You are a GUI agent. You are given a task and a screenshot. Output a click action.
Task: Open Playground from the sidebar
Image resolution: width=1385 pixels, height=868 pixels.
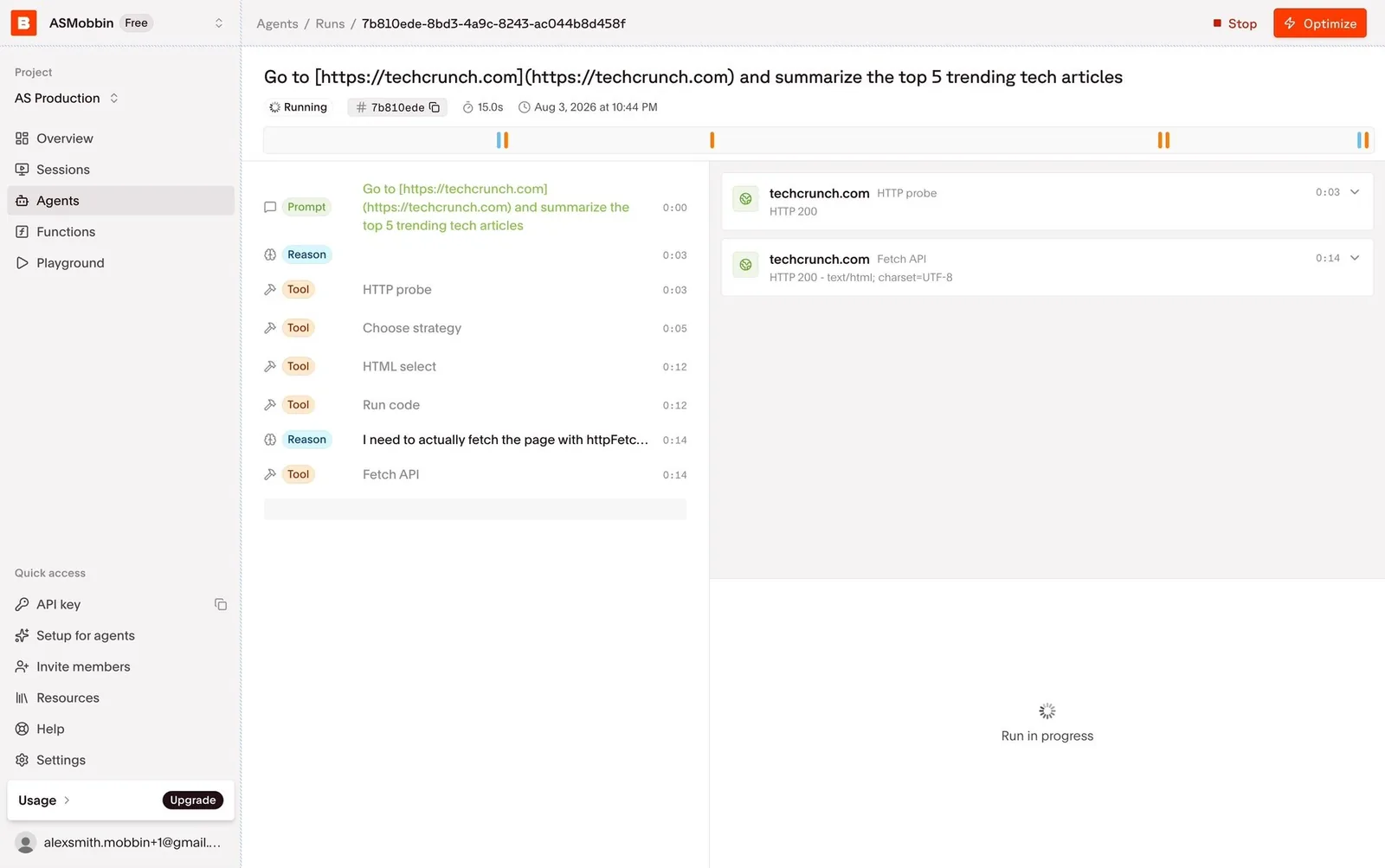tap(120, 263)
